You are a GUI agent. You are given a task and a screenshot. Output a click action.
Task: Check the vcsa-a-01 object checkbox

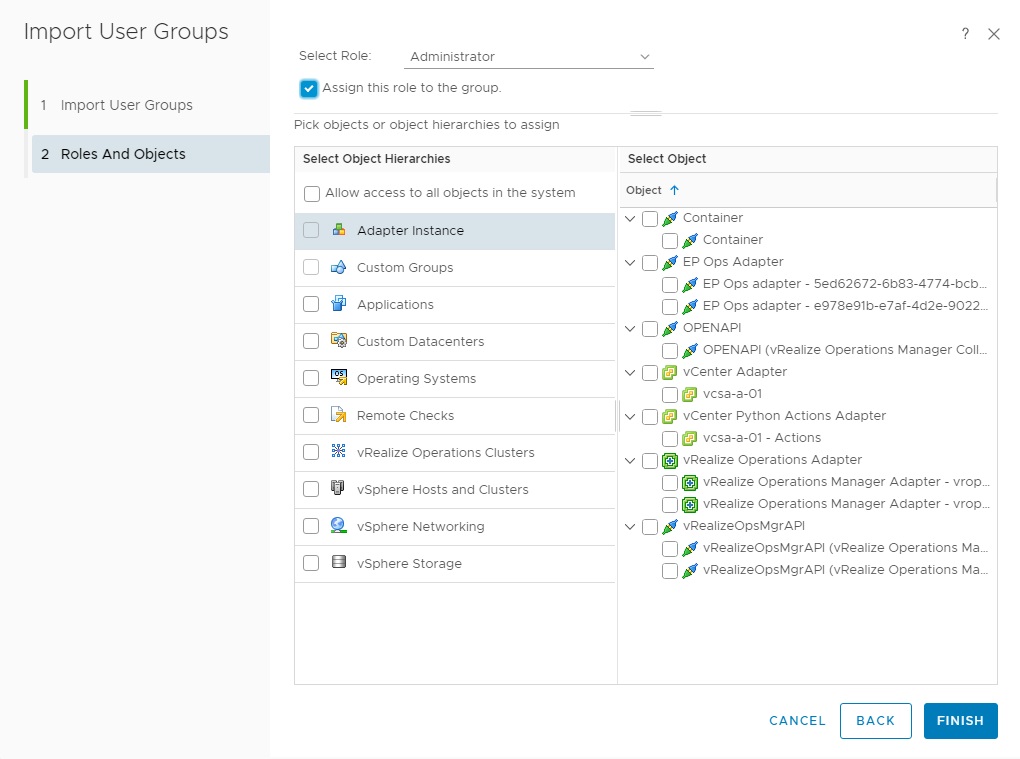669,395
